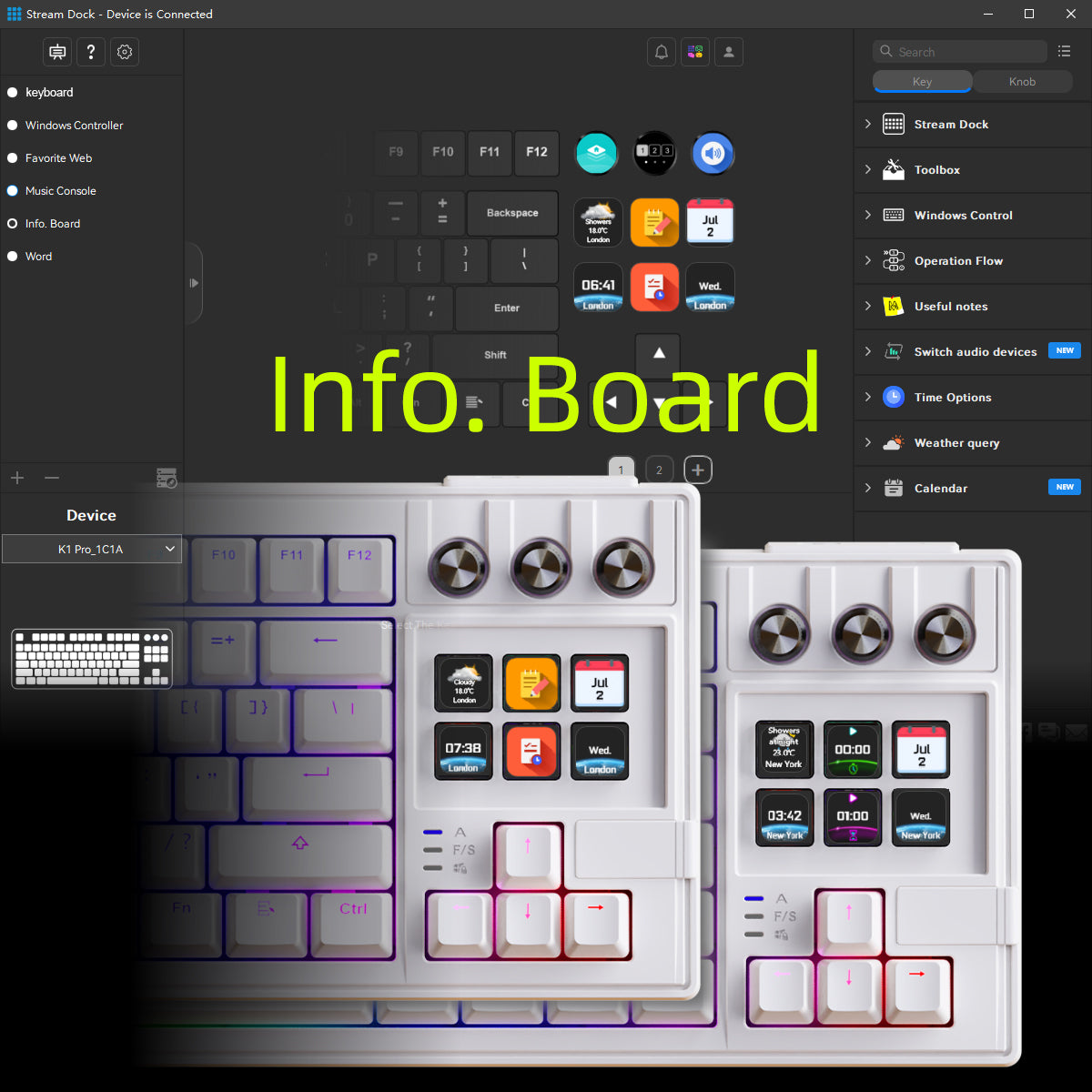Select the red quick-note key in the grid
Screen dimensions: 1092x1092
pyautogui.click(x=654, y=288)
